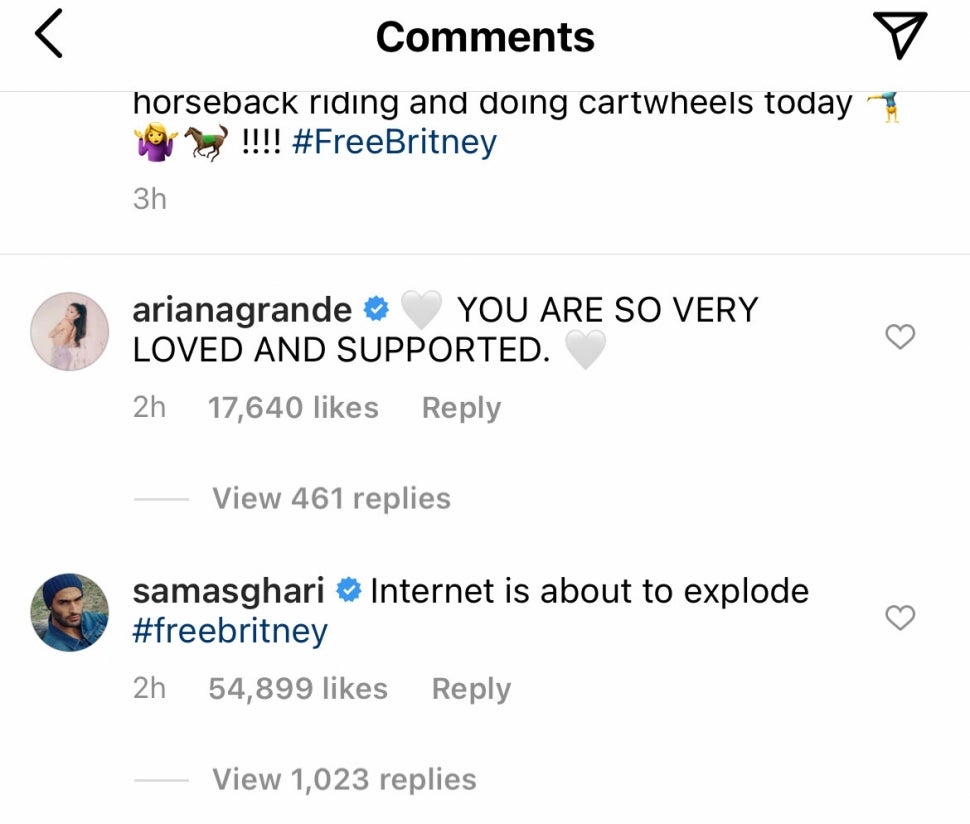Open the #FreeBritney hashtag link
970x824 pixels.
click(x=394, y=143)
